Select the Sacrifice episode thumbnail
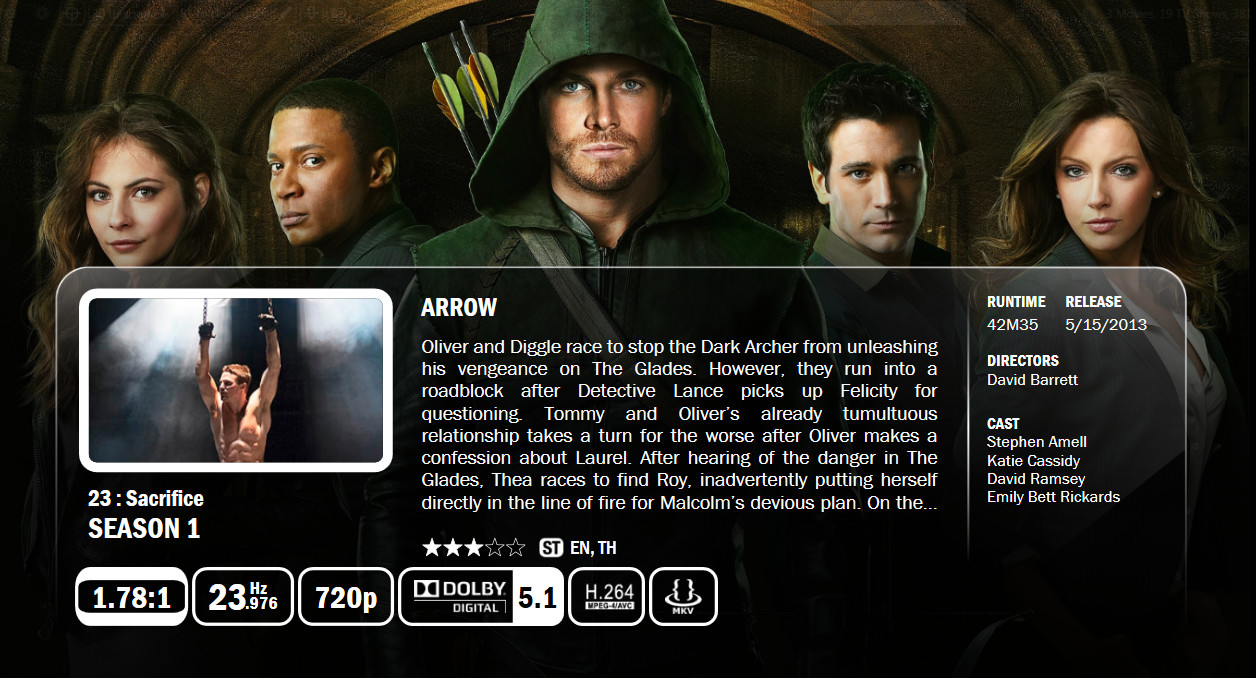This screenshot has width=1256, height=678. (x=236, y=380)
